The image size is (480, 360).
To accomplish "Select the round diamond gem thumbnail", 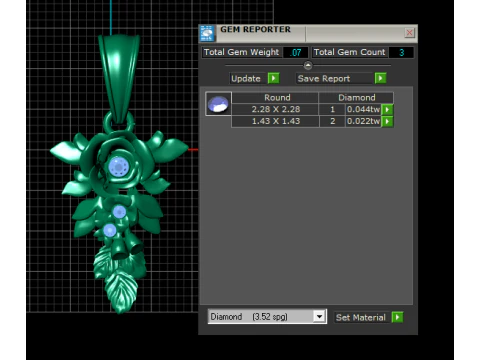I will click(218, 104).
